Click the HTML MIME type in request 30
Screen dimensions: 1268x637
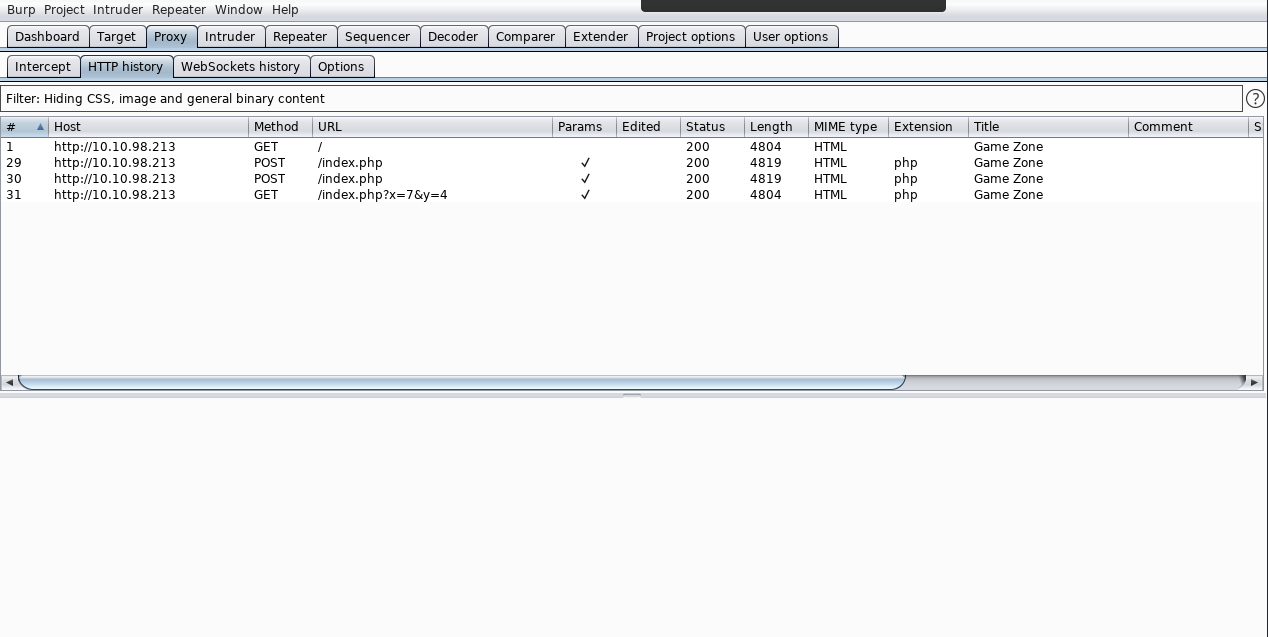(830, 179)
